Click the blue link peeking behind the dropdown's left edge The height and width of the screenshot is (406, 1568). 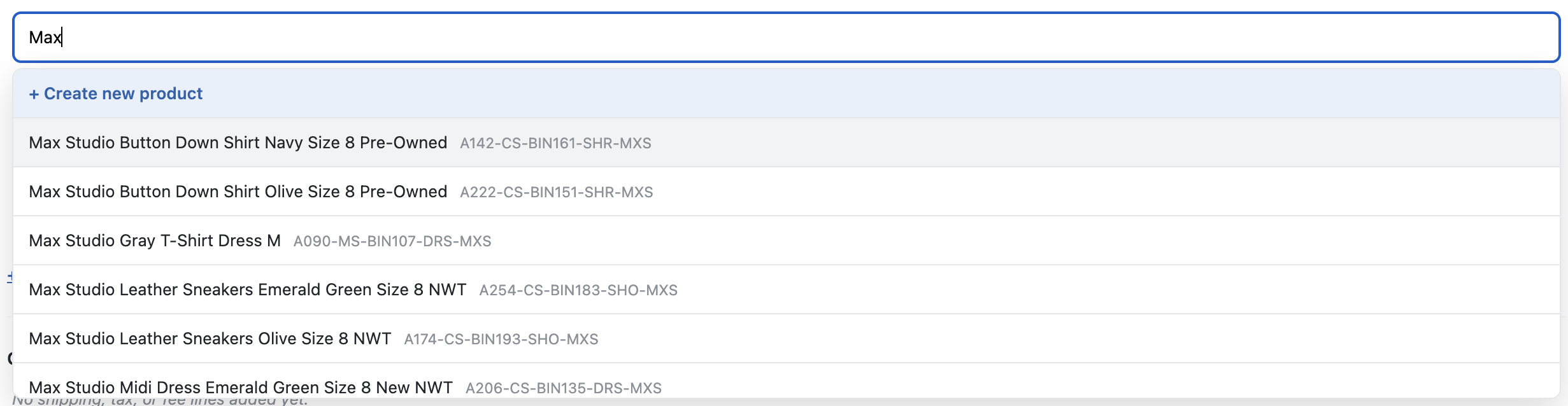[x=10, y=277]
